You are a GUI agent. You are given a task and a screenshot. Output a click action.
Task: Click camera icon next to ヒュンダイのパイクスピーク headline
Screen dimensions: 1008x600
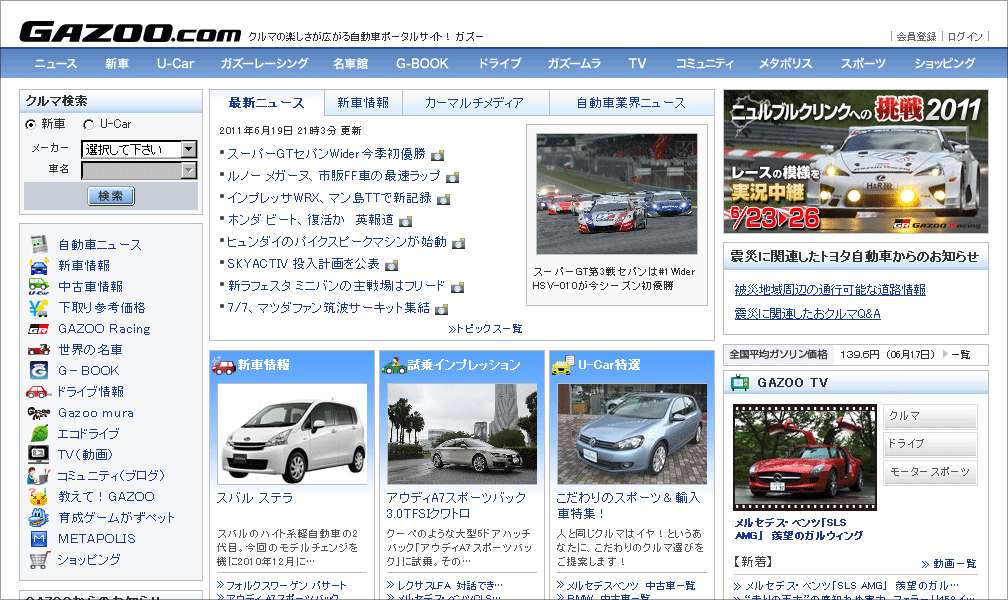click(x=458, y=243)
